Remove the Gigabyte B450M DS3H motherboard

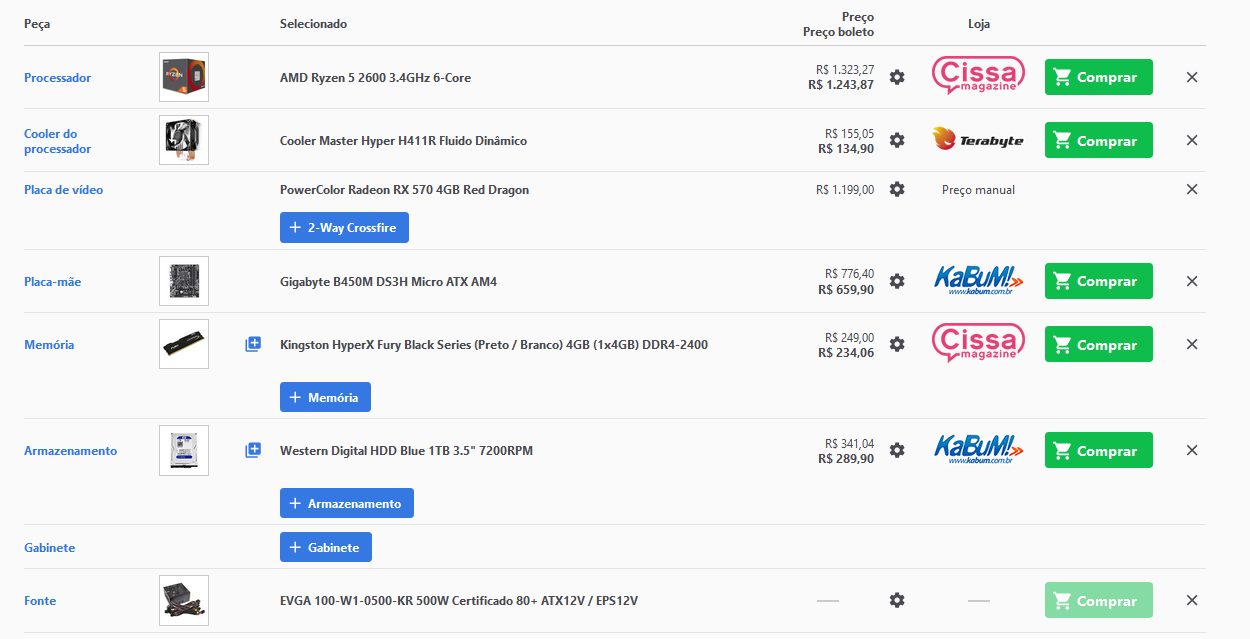tap(1192, 281)
